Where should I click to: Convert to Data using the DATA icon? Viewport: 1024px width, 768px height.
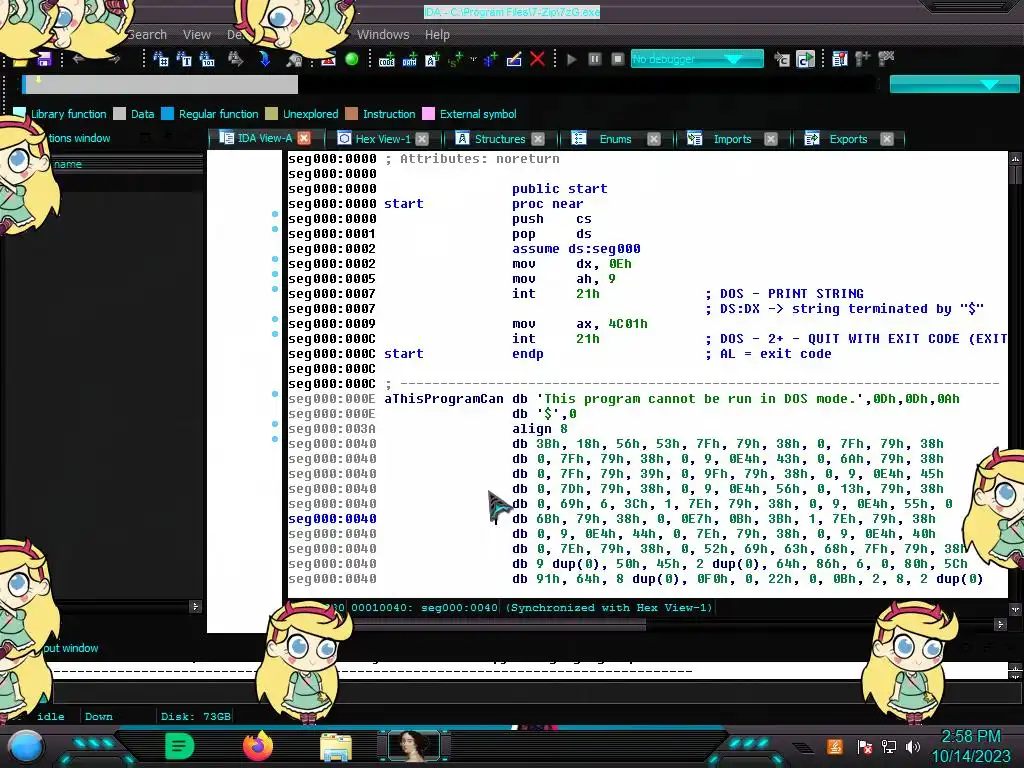click(x=409, y=59)
